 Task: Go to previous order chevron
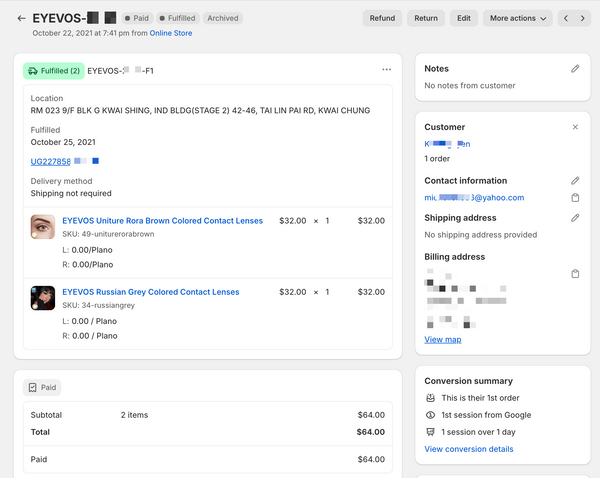pyautogui.click(x=566, y=18)
